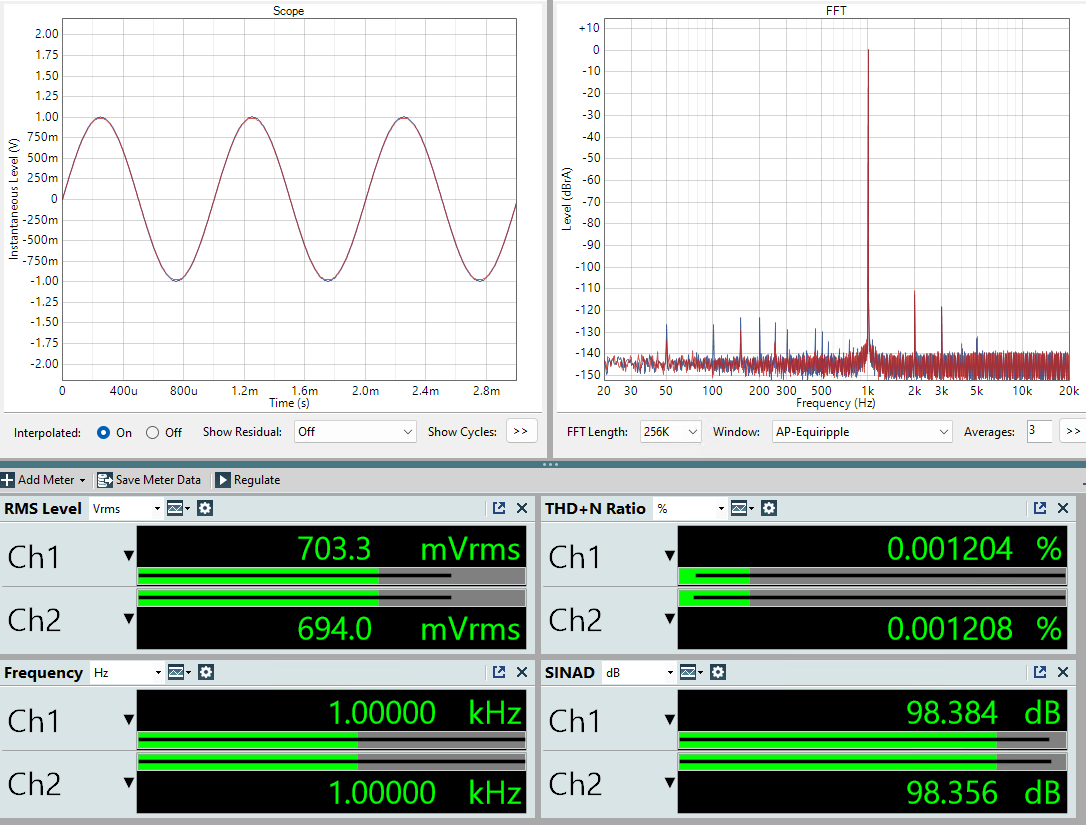Click the Add Meter plus icon
1086x825 pixels.
[8, 479]
